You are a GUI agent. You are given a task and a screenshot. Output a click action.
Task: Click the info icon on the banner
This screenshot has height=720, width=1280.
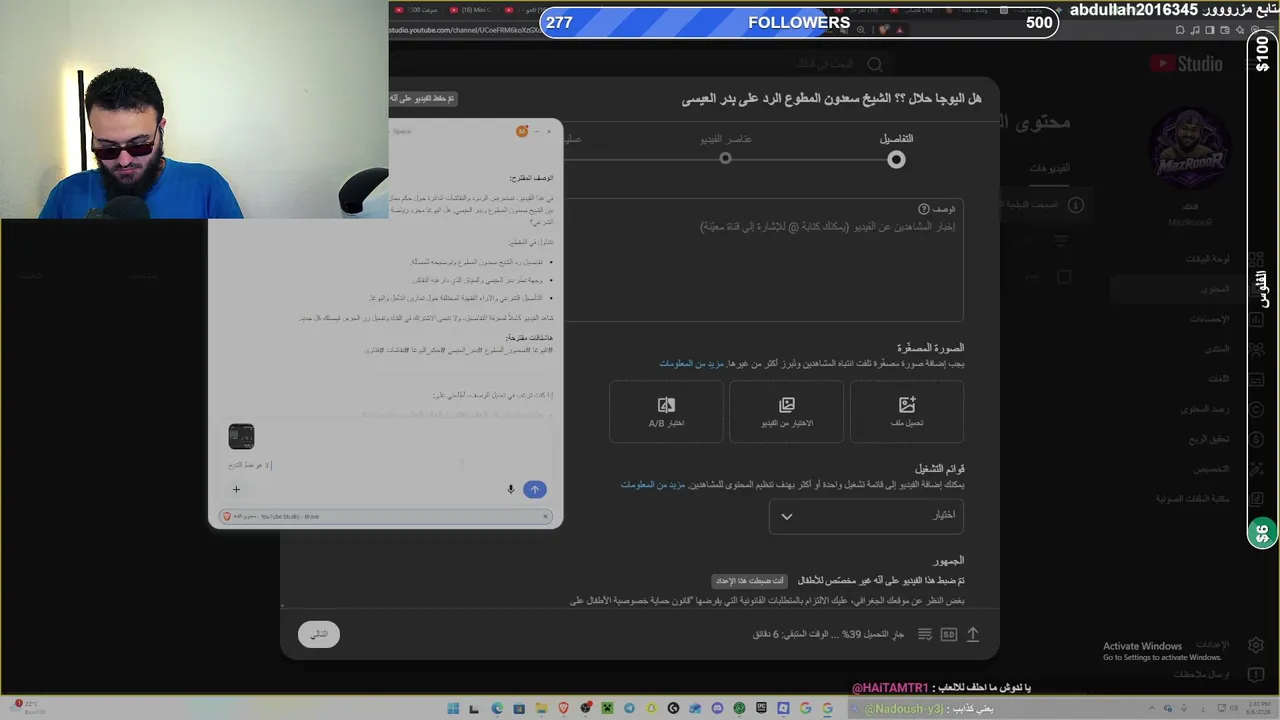pyautogui.click(x=1076, y=205)
